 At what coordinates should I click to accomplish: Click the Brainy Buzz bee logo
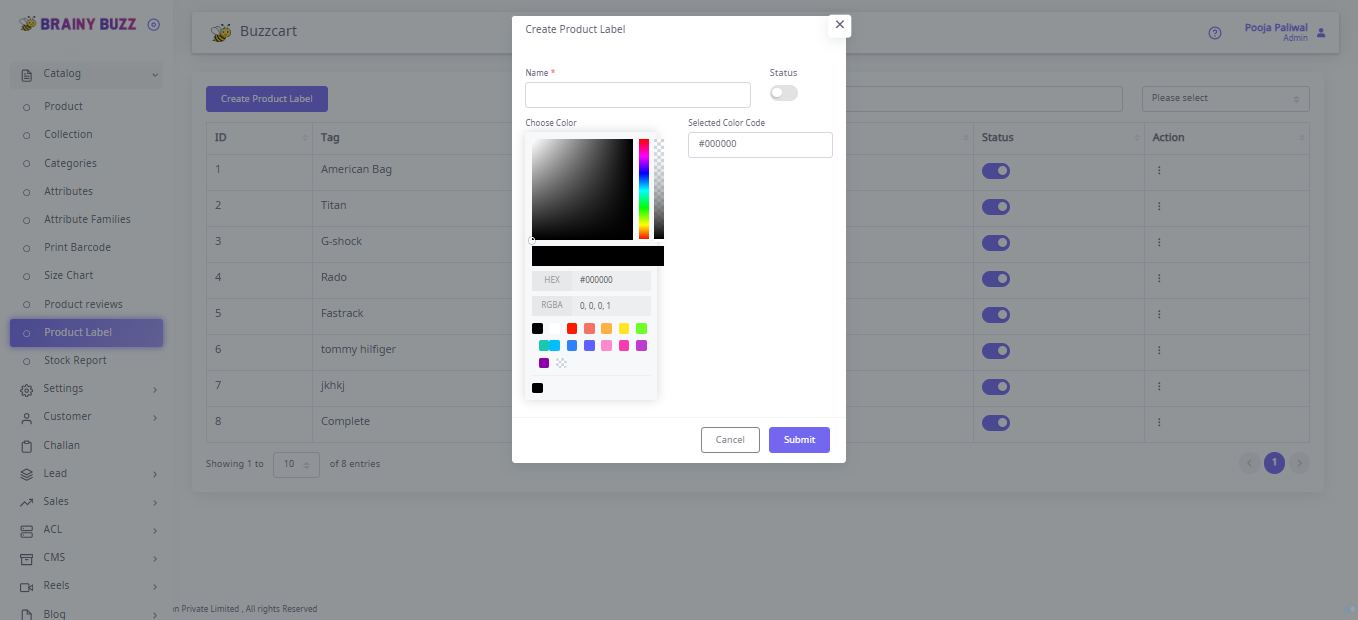(29, 22)
